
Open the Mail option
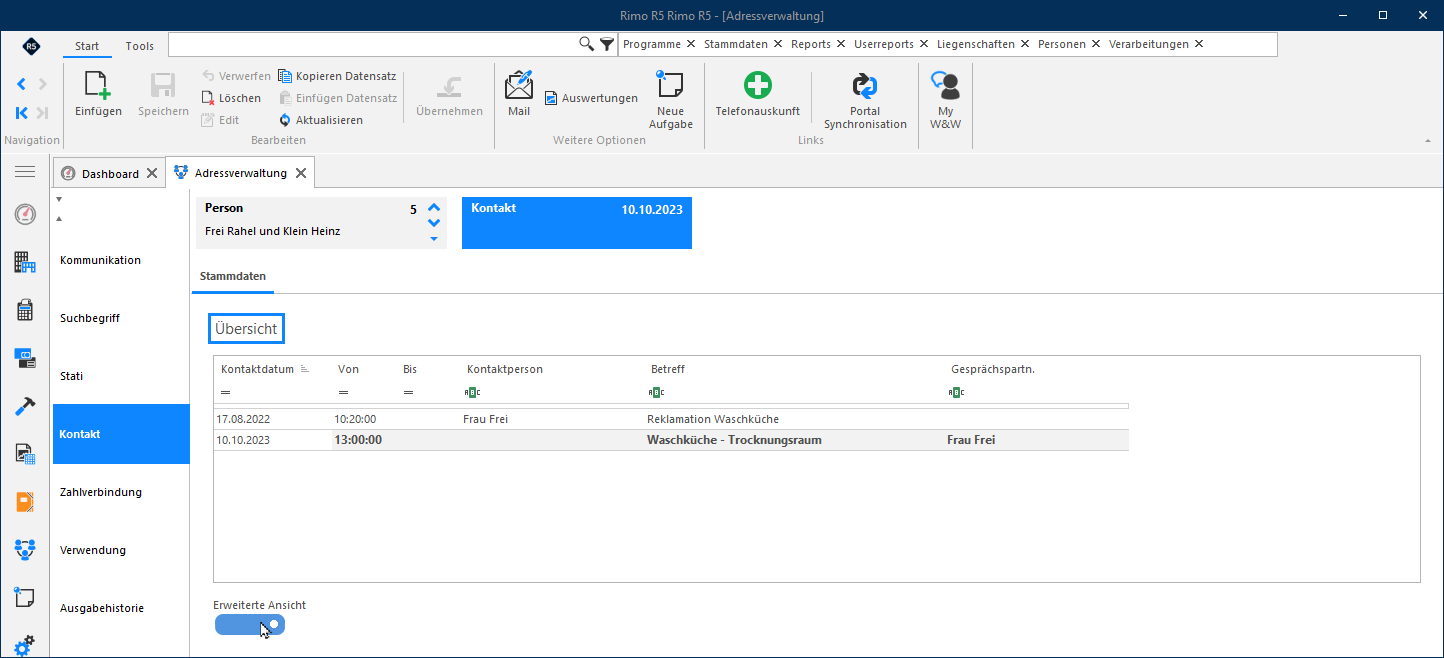pos(519,94)
